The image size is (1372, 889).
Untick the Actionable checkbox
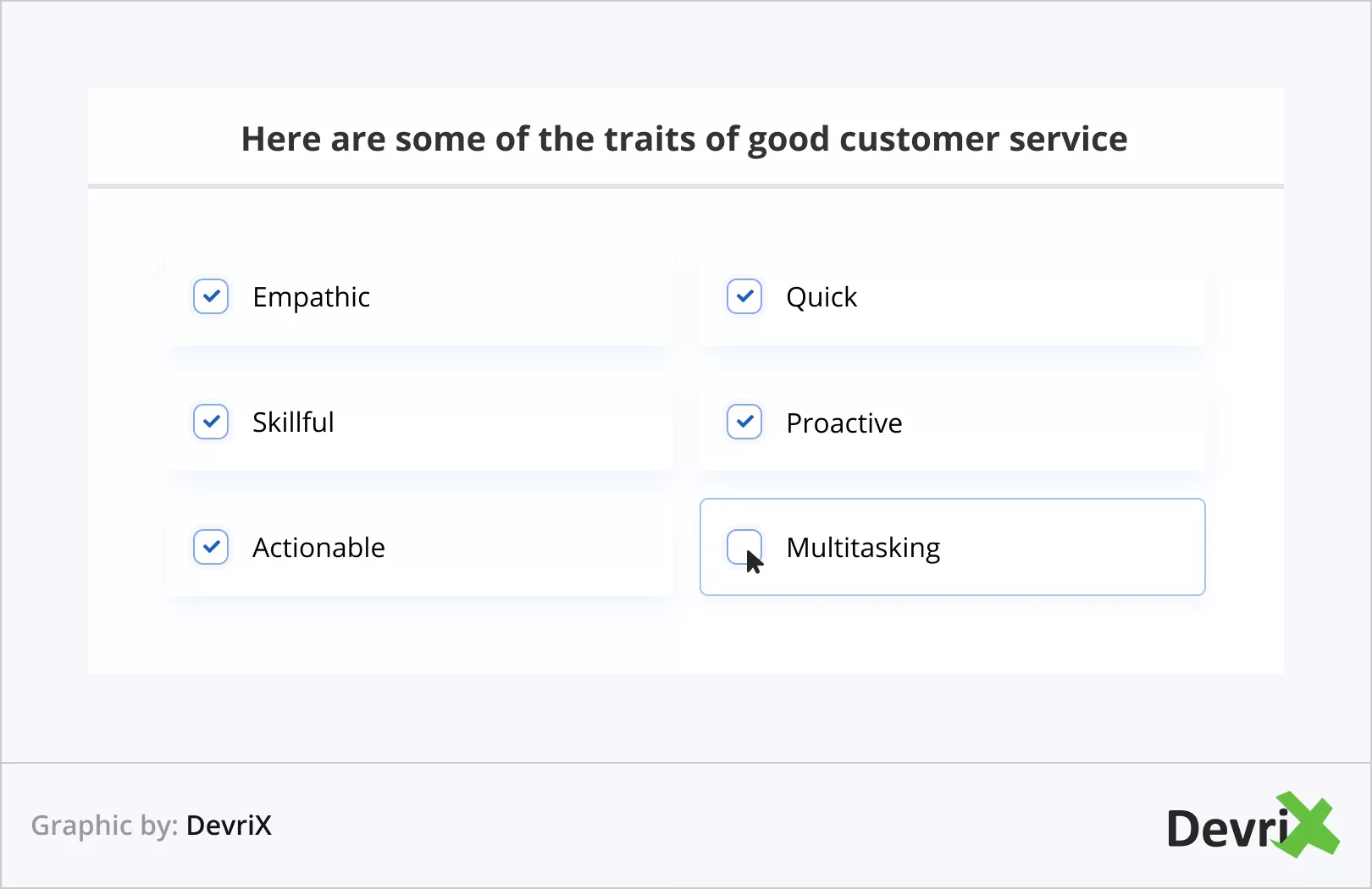pos(211,547)
